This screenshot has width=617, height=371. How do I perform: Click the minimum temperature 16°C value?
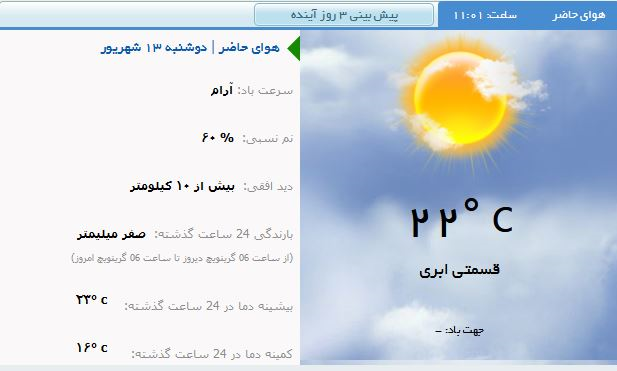pos(92,347)
